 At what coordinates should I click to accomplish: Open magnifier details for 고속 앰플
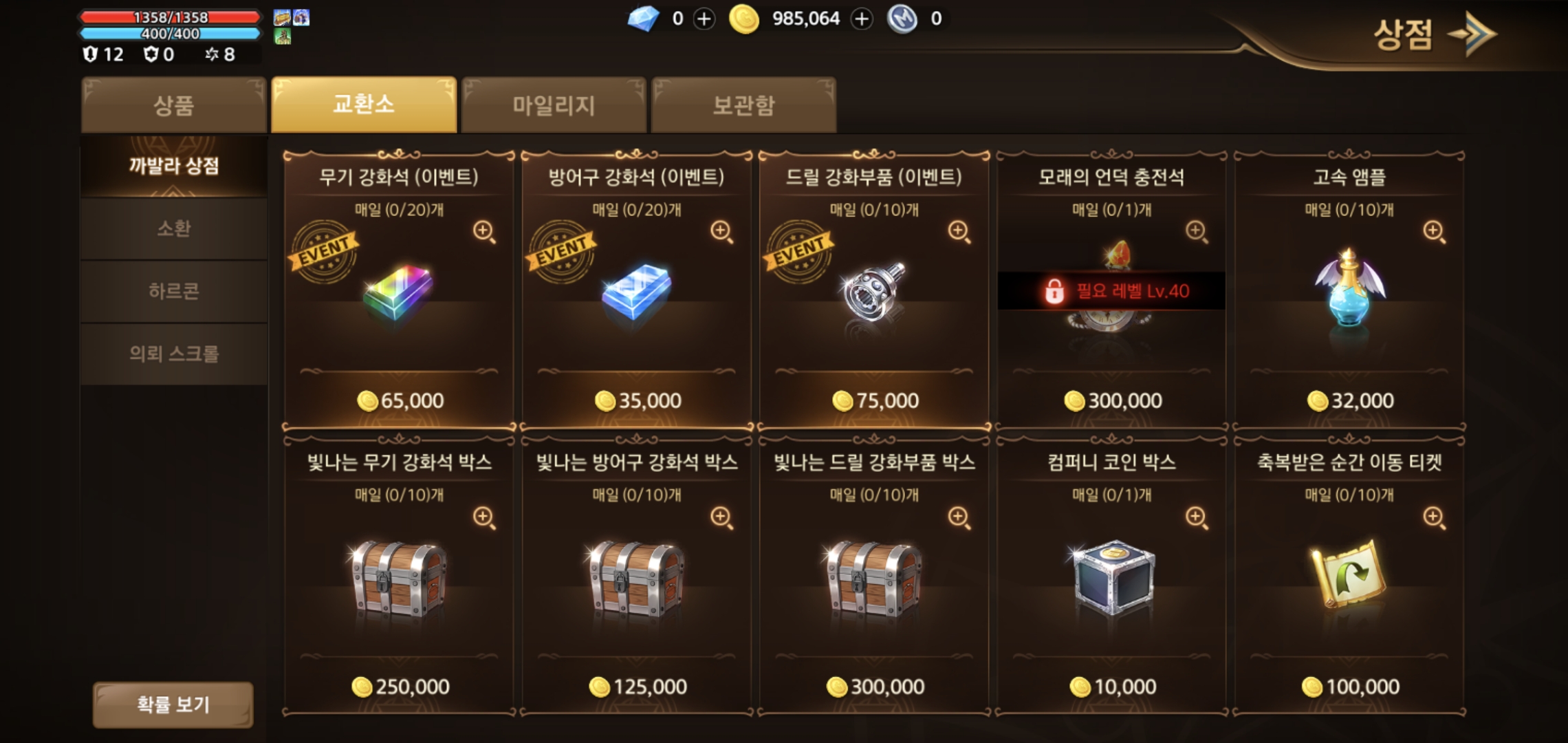pyautogui.click(x=1434, y=232)
